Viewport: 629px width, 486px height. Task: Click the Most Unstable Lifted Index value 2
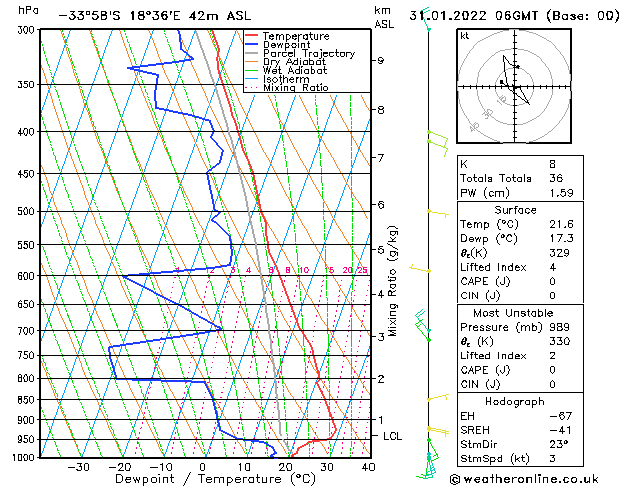click(552, 356)
